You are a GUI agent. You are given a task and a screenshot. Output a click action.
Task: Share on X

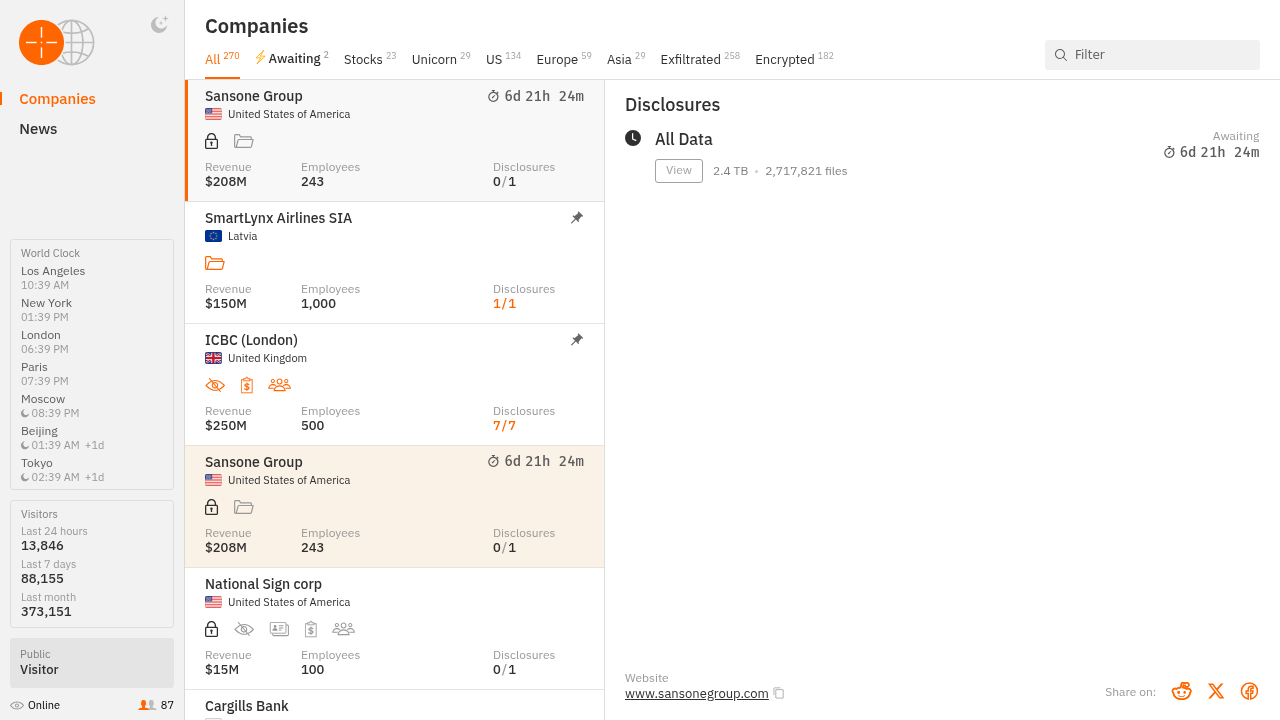[x=1216, y=691]
